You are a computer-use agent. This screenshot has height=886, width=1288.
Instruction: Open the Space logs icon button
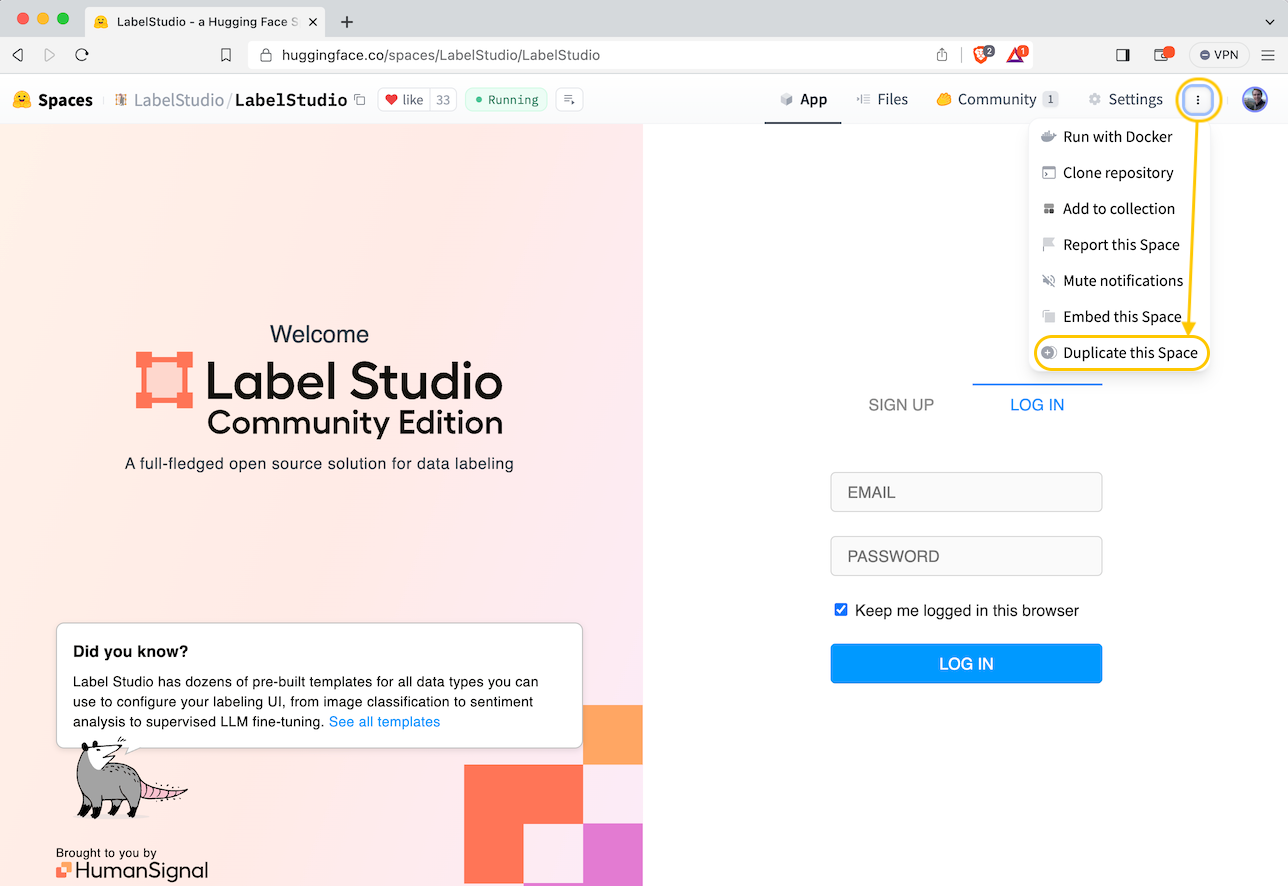(569, 99)
